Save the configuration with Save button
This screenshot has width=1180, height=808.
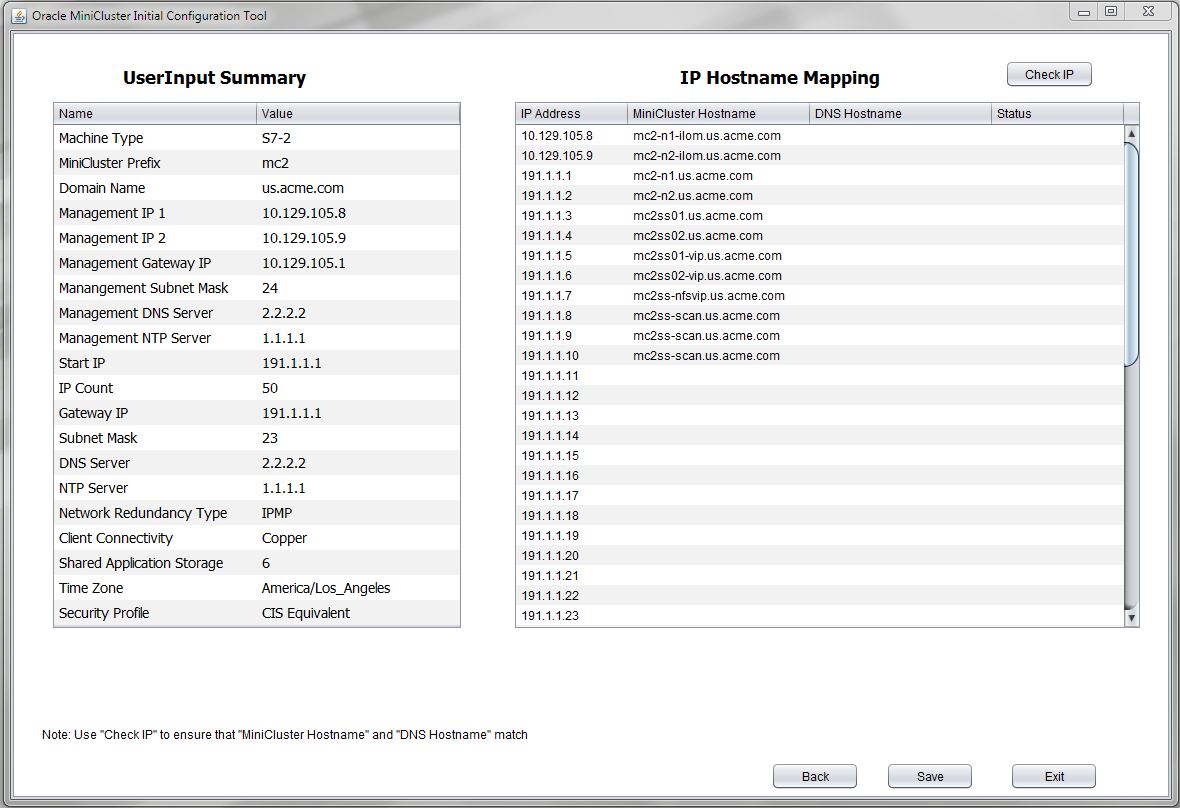coord(929,776)
